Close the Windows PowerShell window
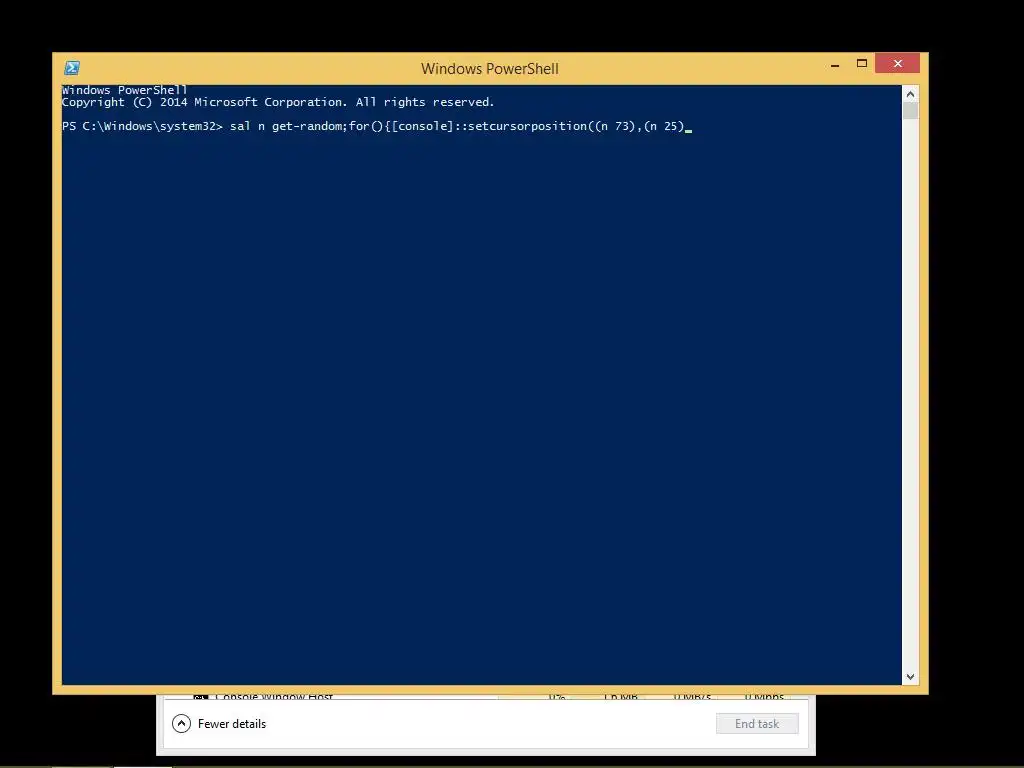Viewport: 1024px width, 768px height. click(x=897, y=63)
